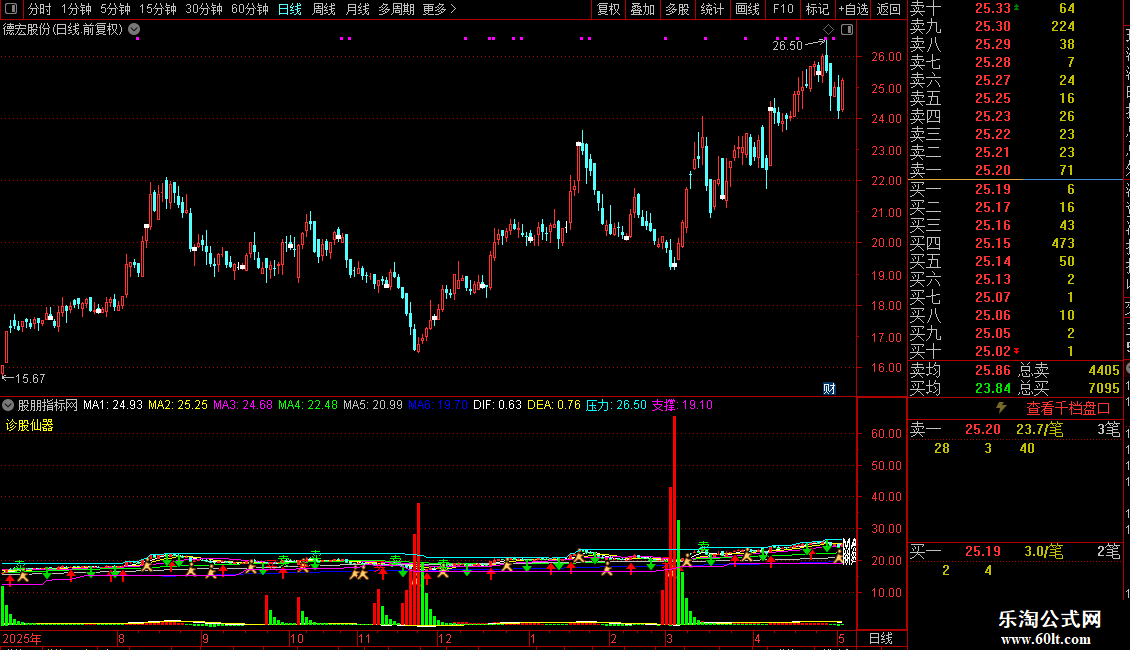Click the lightning bolt icon
This screenshot has width=1130, height=650.
[1001, 408]
